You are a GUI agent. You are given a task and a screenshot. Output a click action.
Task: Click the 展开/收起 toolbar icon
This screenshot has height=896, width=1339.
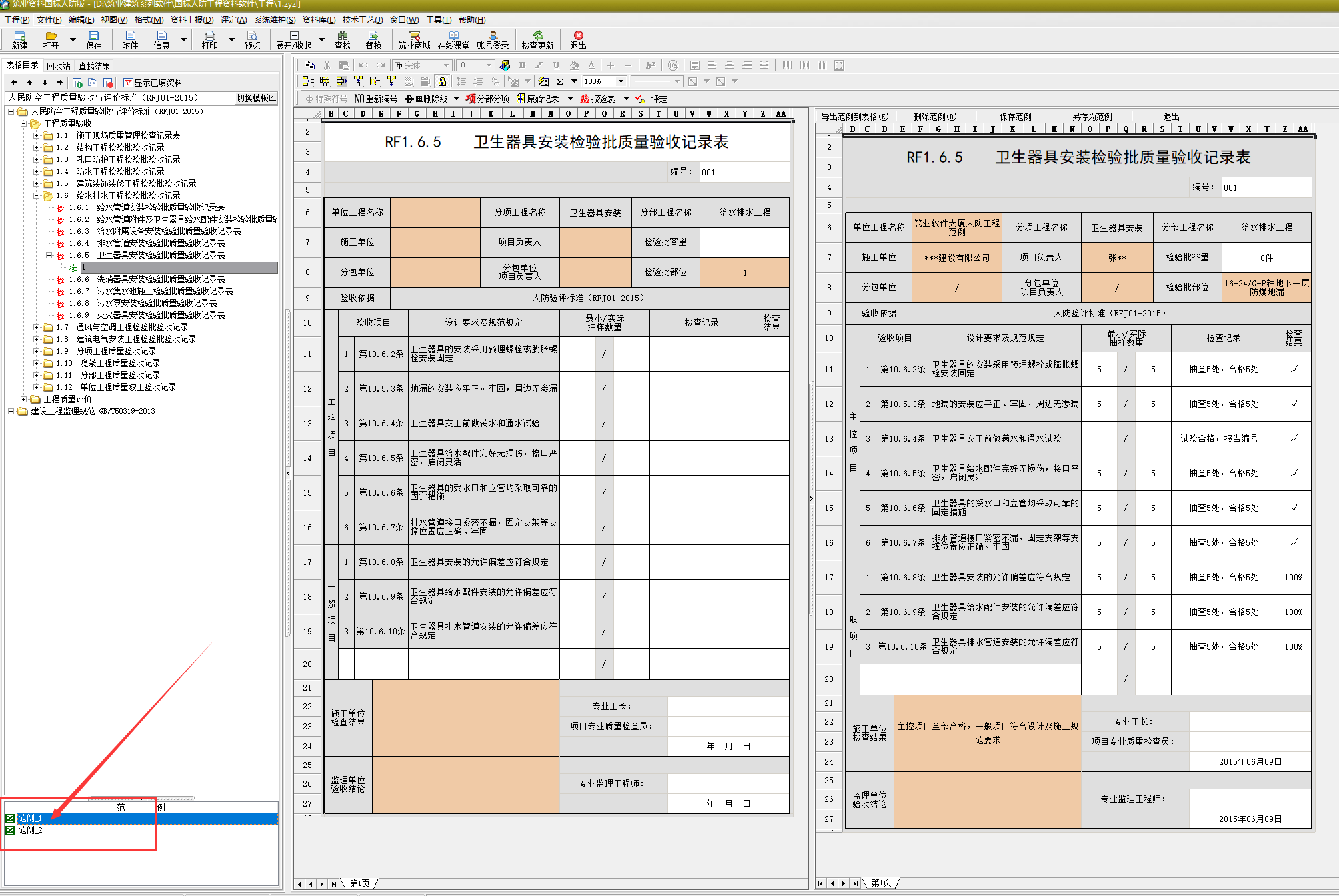pyautogui.click(x=293, y=40)
